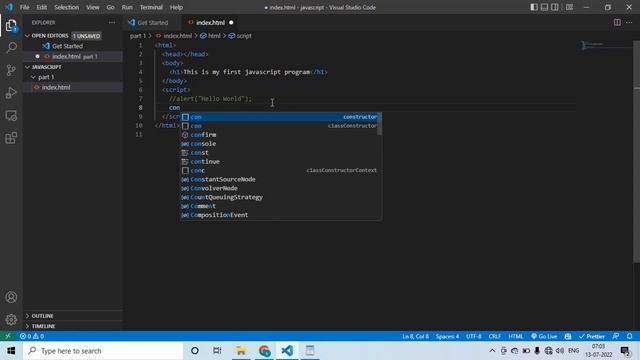Screen dimensions: 640x360
Task: Open the Extensions view
Action: [x=11, y=138]
